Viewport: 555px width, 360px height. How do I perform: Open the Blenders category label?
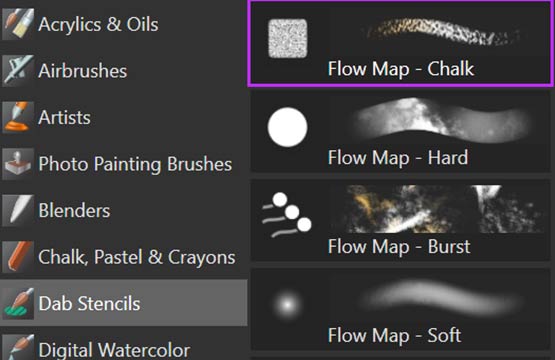coord(74,211)
